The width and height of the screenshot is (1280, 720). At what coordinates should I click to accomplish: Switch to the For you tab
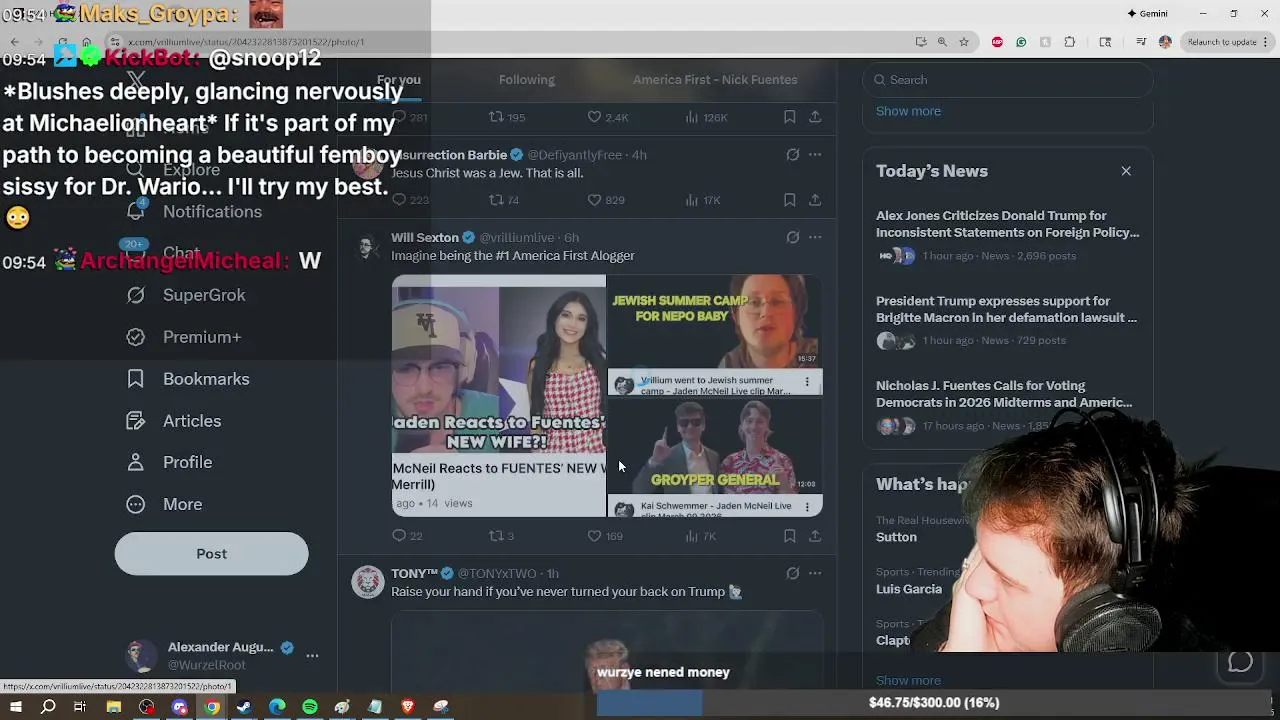(398, 80)
